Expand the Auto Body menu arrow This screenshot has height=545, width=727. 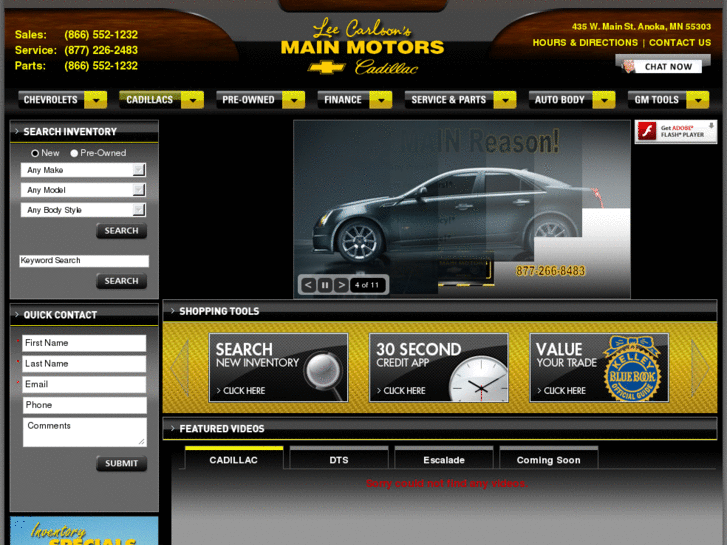[x=604, y=100]
